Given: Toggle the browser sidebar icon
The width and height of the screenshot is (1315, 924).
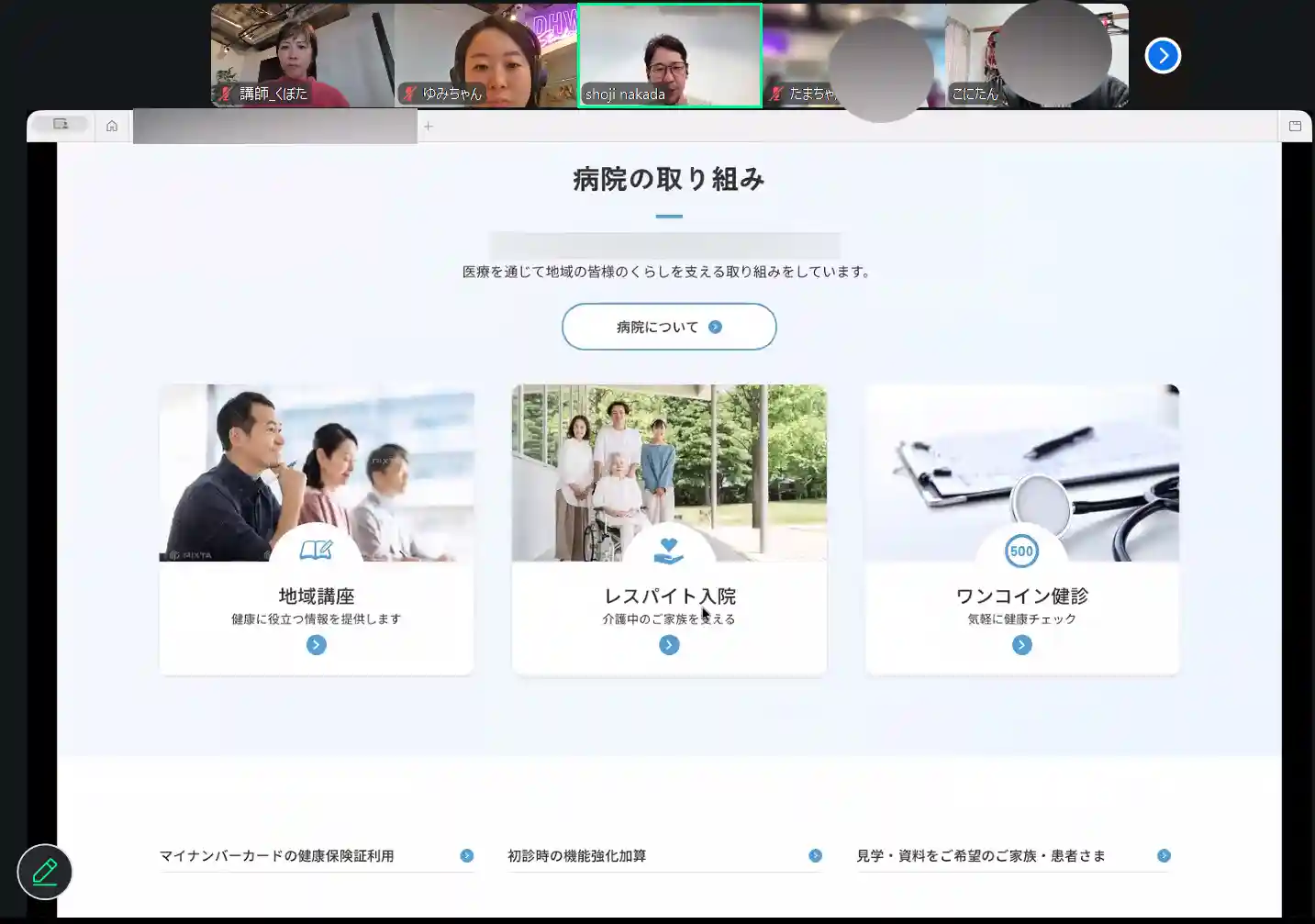Looking at the screenshot, I should coord(61,125).
